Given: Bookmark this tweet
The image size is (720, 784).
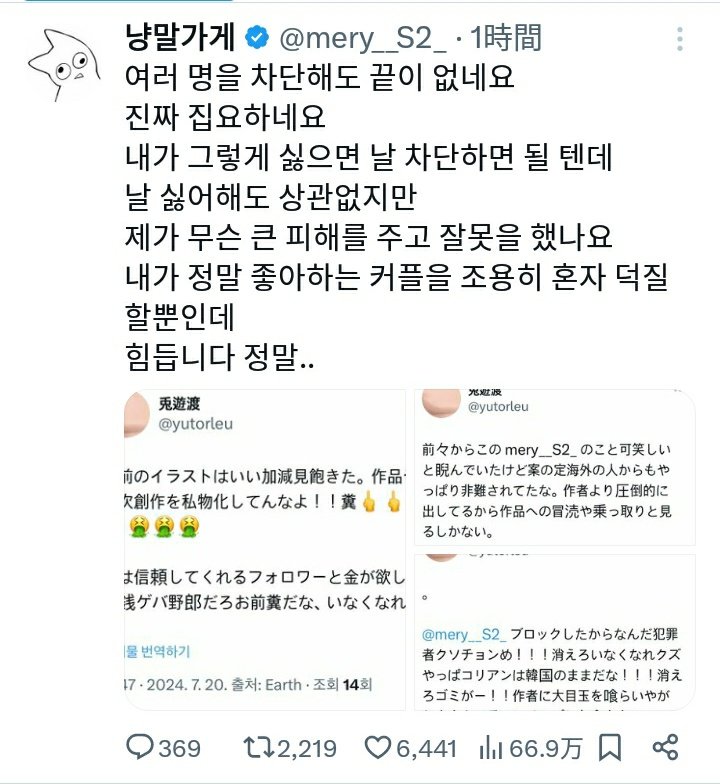Looking at the screenshot, I should [x=610, y=748].
